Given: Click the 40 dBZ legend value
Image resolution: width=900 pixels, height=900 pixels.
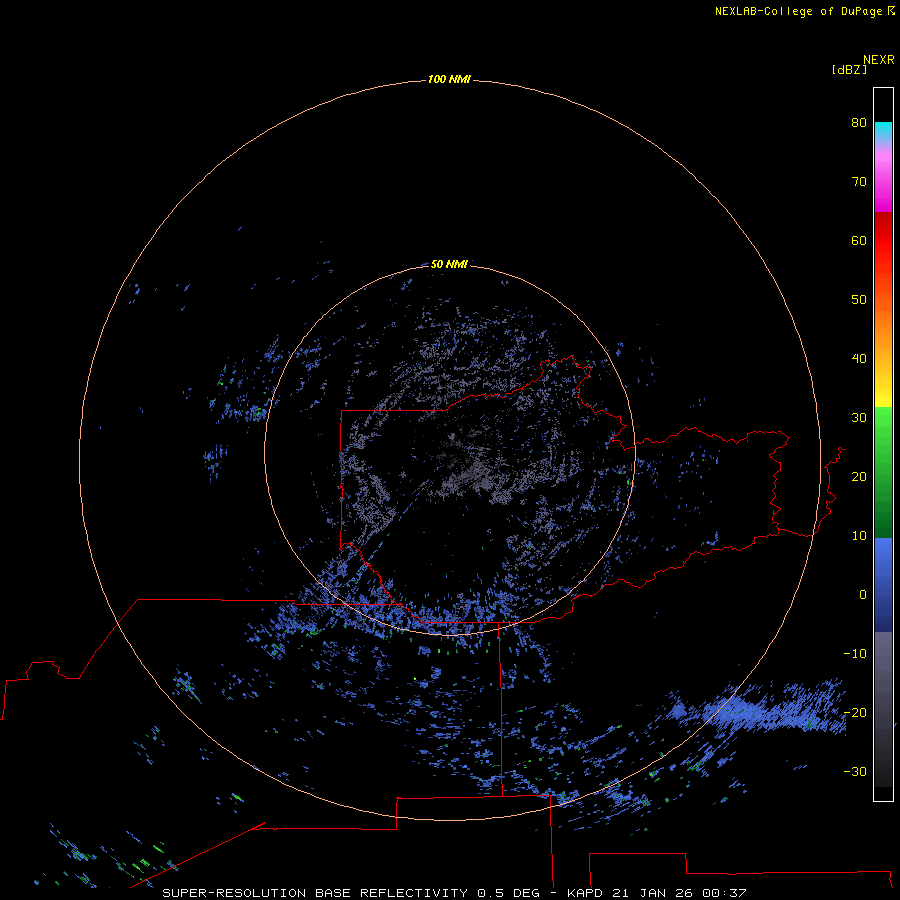Looking at the screenshot, I should 859,359.
